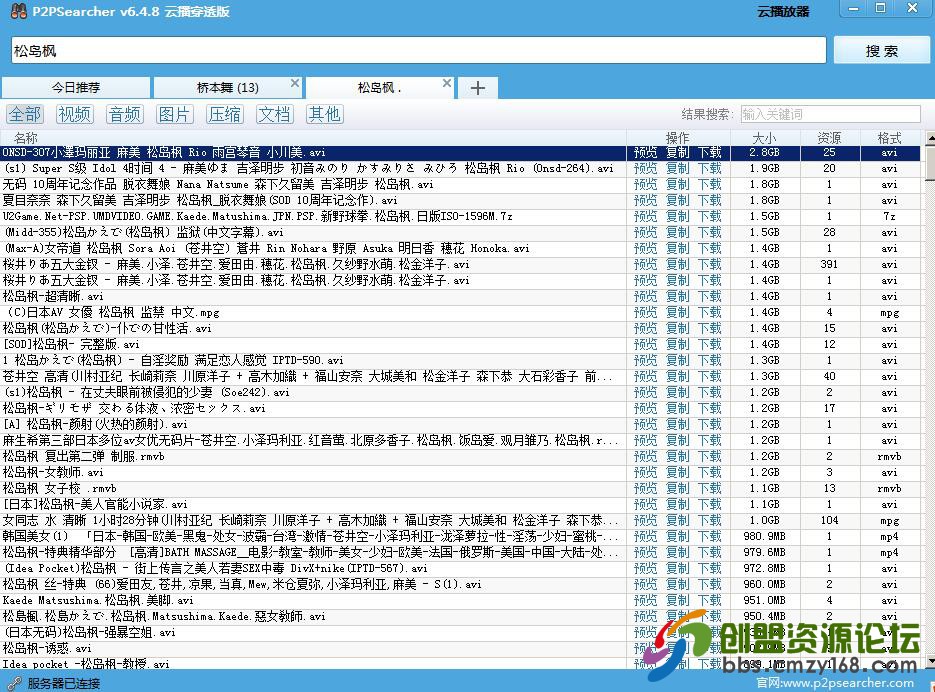Click the 979.6MB size cell
Screen dimensions: 935x692
pyautogui.click(x=764, y=552)
